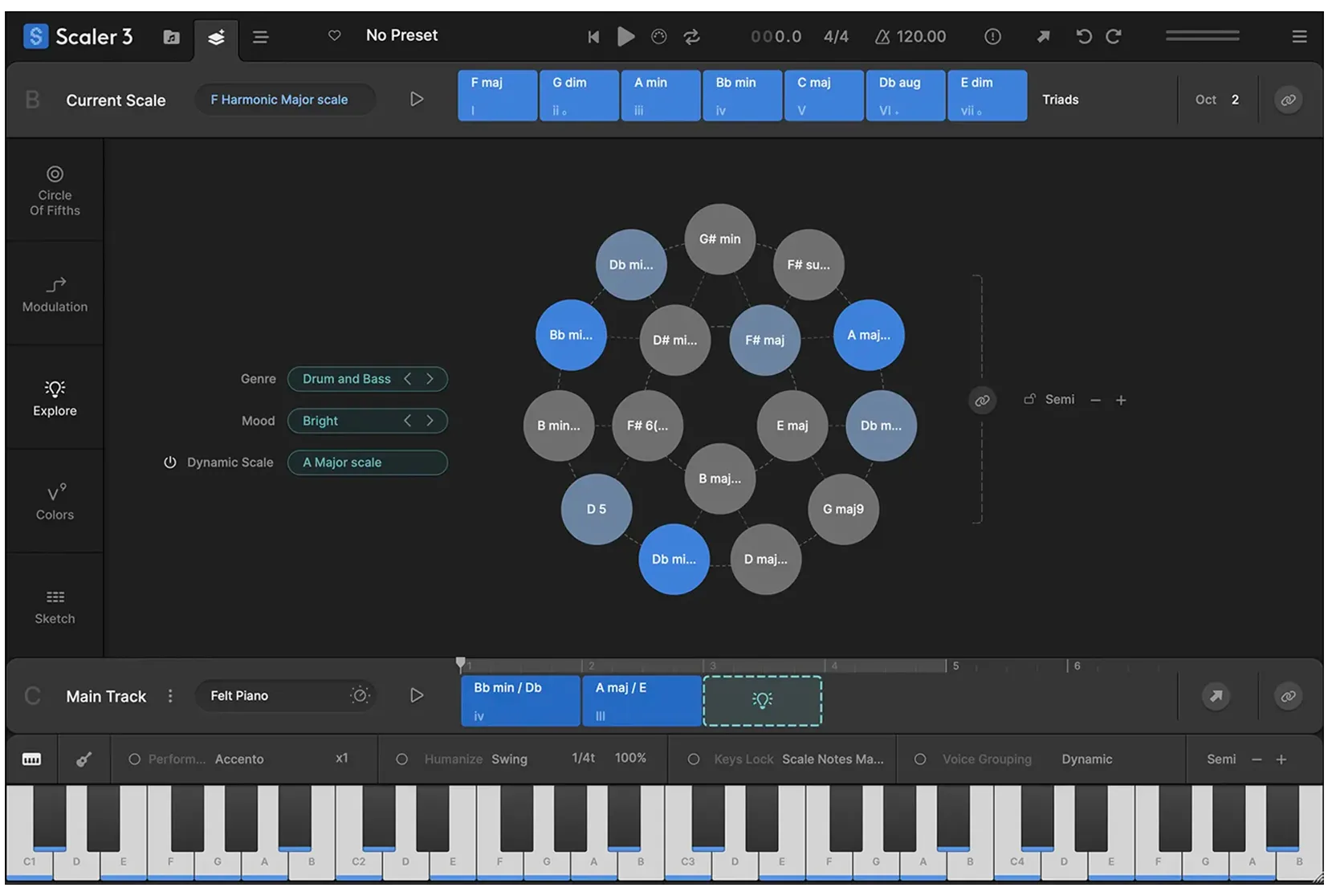Open Main Track three-dot options menu
The height and width of the screenshot is (896, 1328).
point(170,696)
